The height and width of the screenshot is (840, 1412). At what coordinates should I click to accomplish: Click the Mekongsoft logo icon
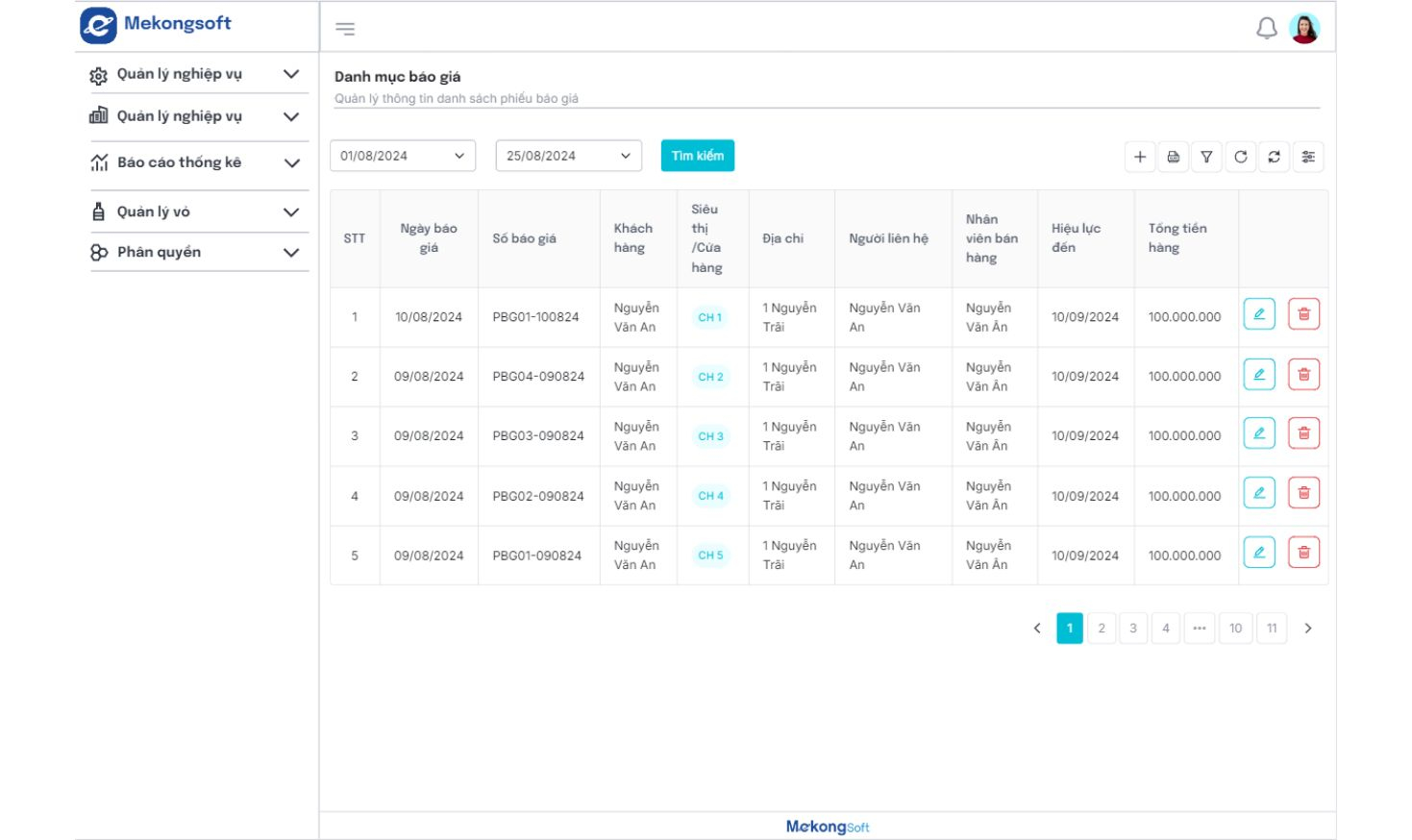[x=98, y=26]
